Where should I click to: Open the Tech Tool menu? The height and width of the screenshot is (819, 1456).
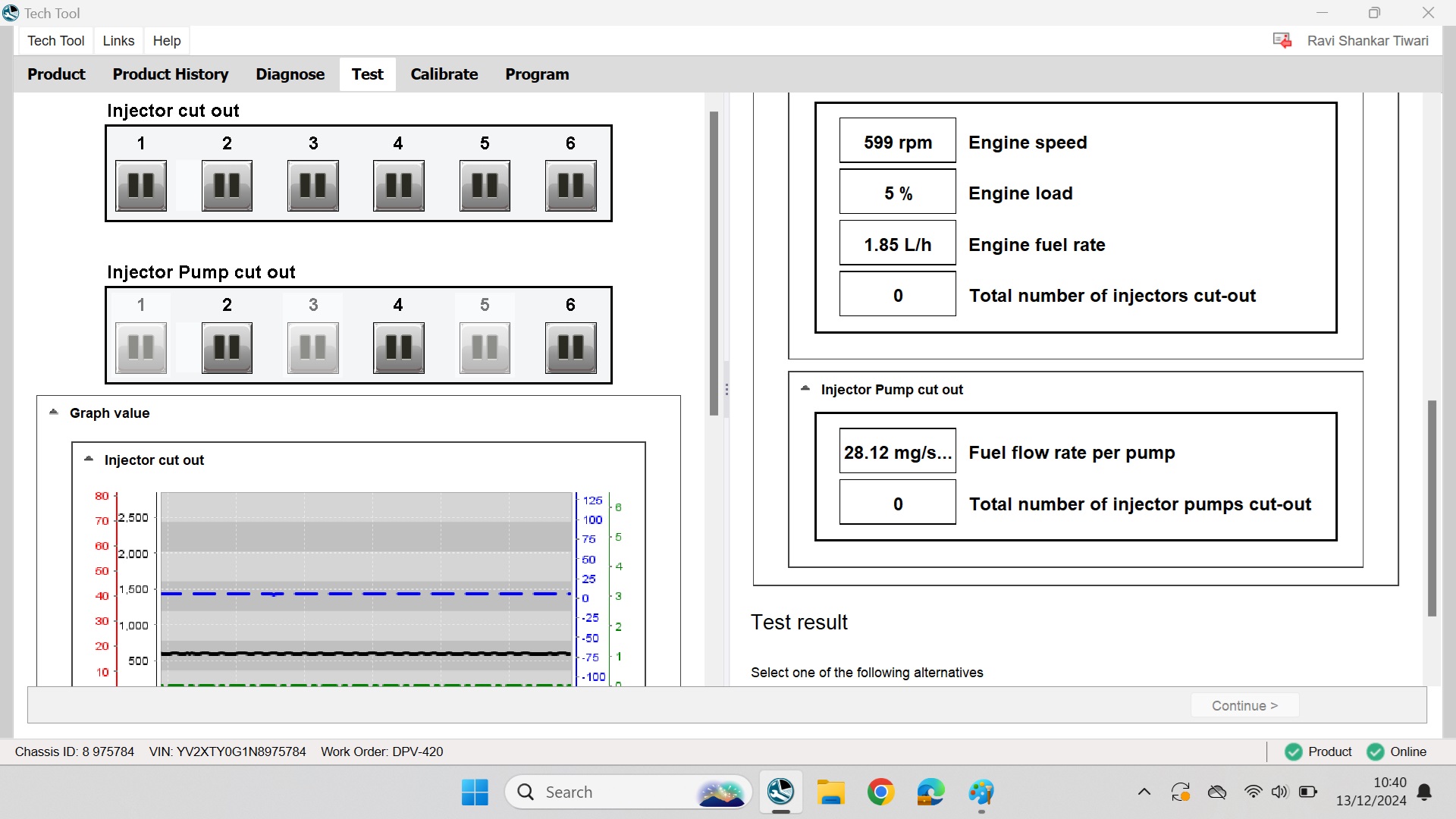point(56,41)
